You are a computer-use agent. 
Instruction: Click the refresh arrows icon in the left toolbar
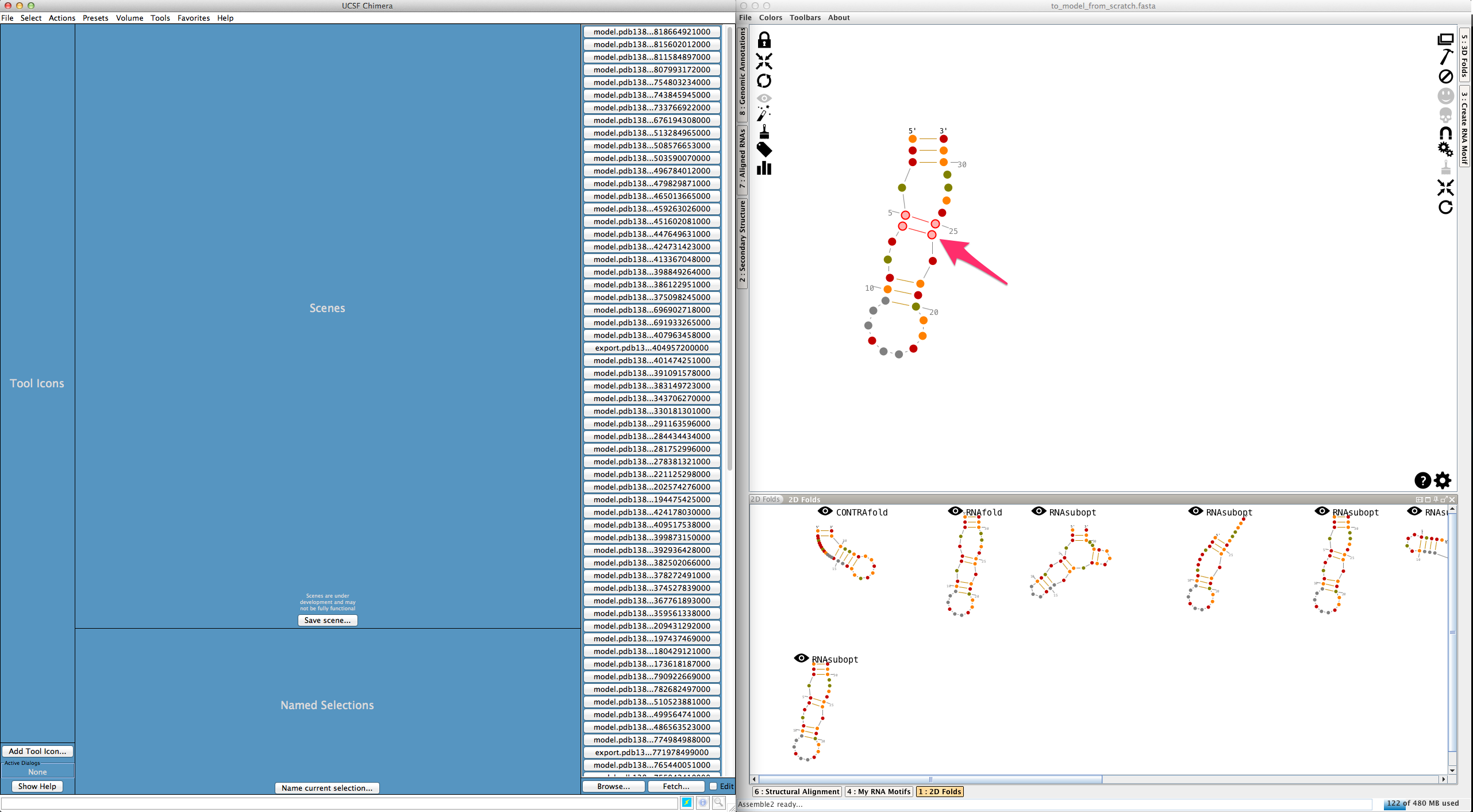tap(764, 81)
